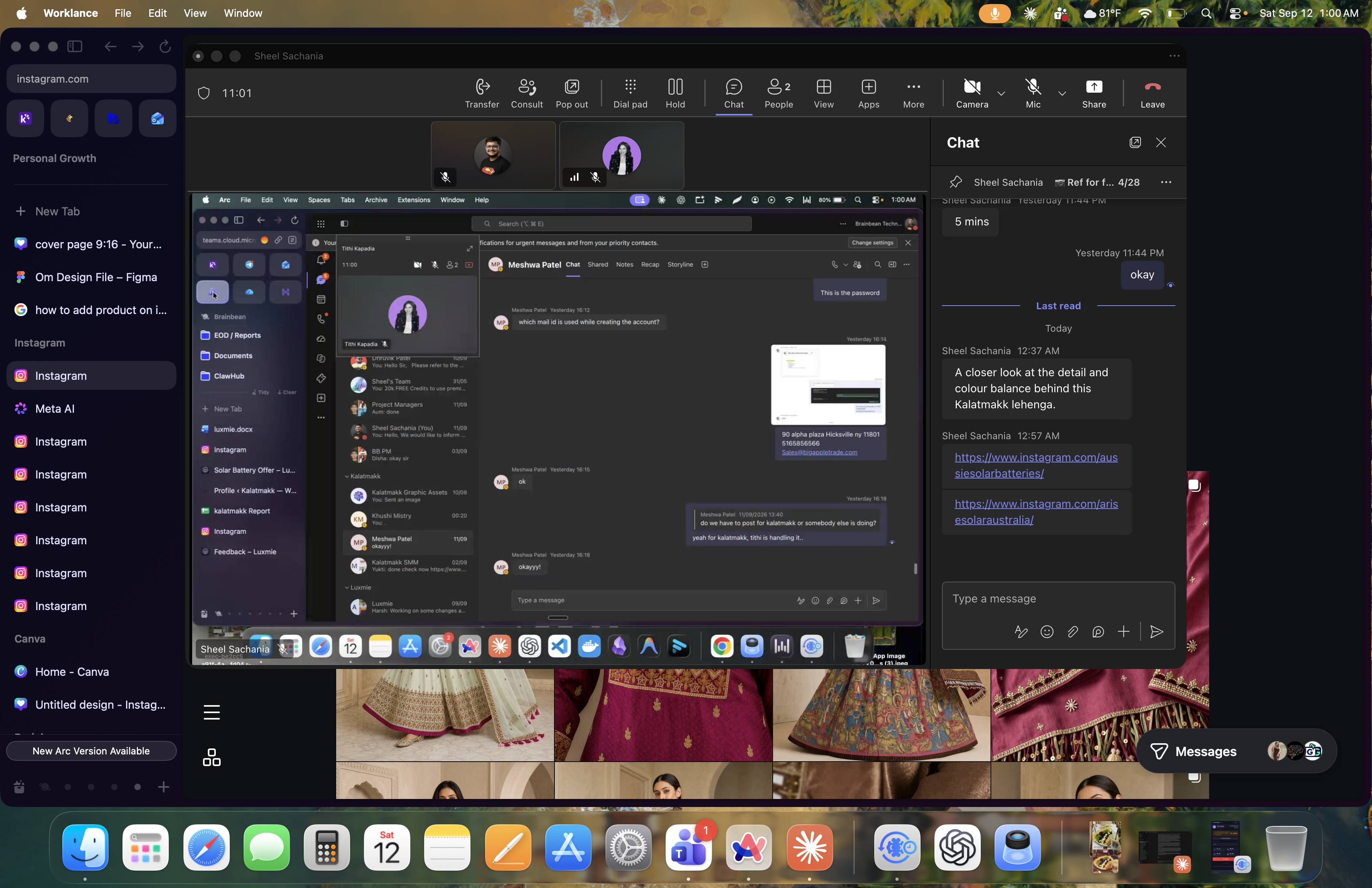Hang up using the Leave button
The image size is (1372, 888).
(x=1152, y=93)
